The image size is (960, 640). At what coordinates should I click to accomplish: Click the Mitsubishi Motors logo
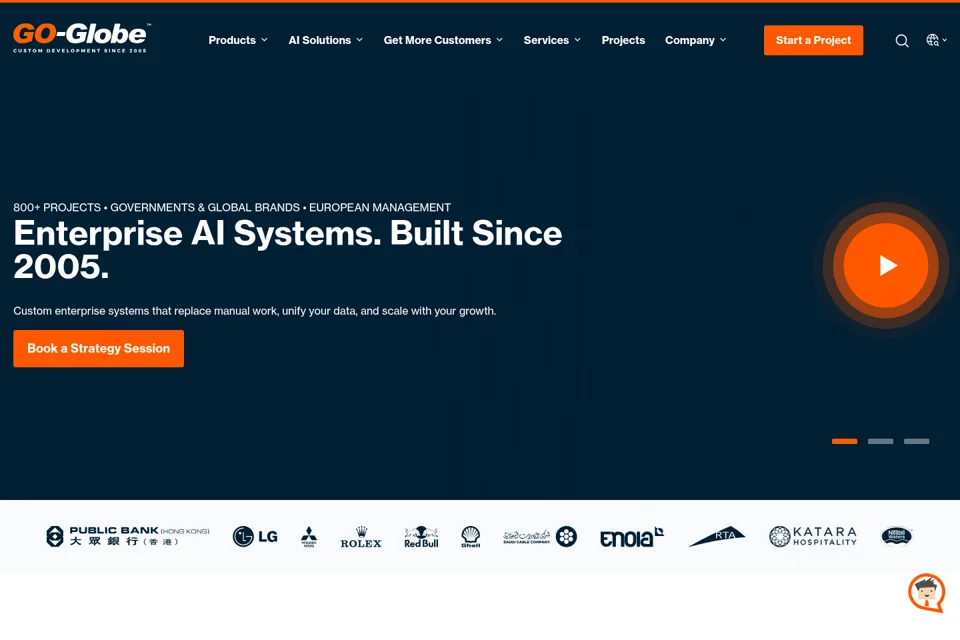(x=309, y=536)
